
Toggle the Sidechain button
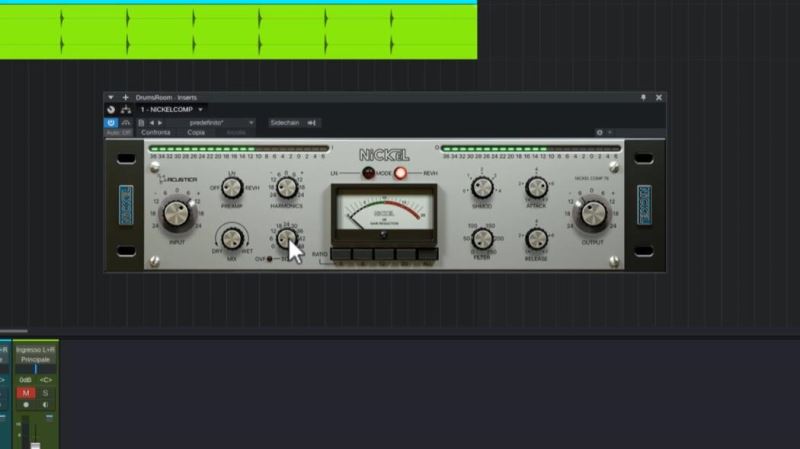pyautogui.click(x=285, y=123)
